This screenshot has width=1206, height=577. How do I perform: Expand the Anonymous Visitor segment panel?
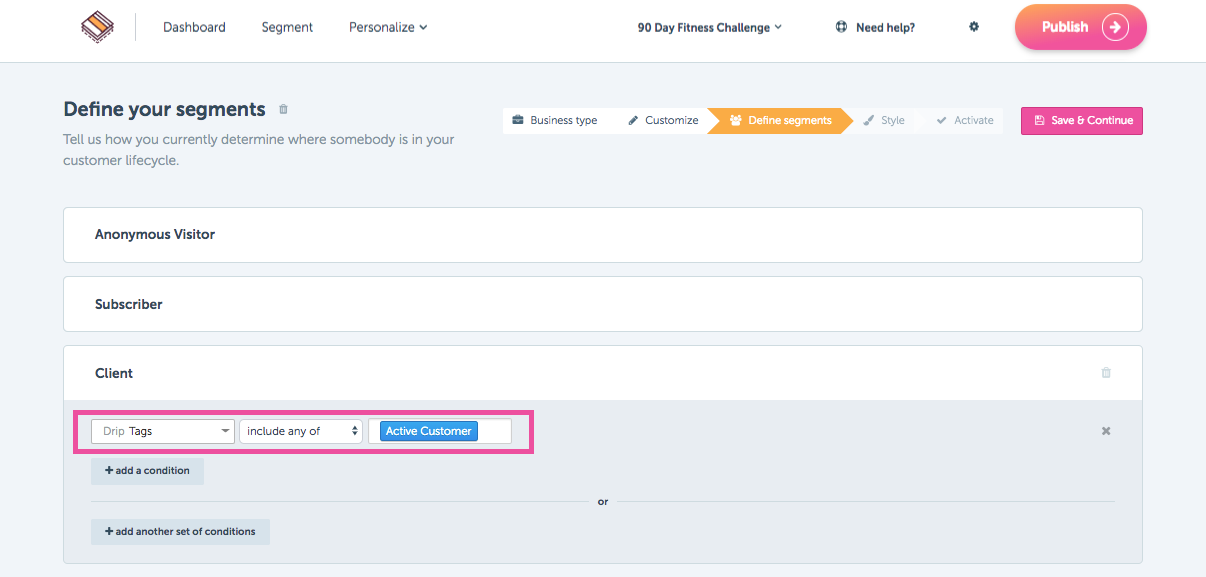tap(603, 235)
